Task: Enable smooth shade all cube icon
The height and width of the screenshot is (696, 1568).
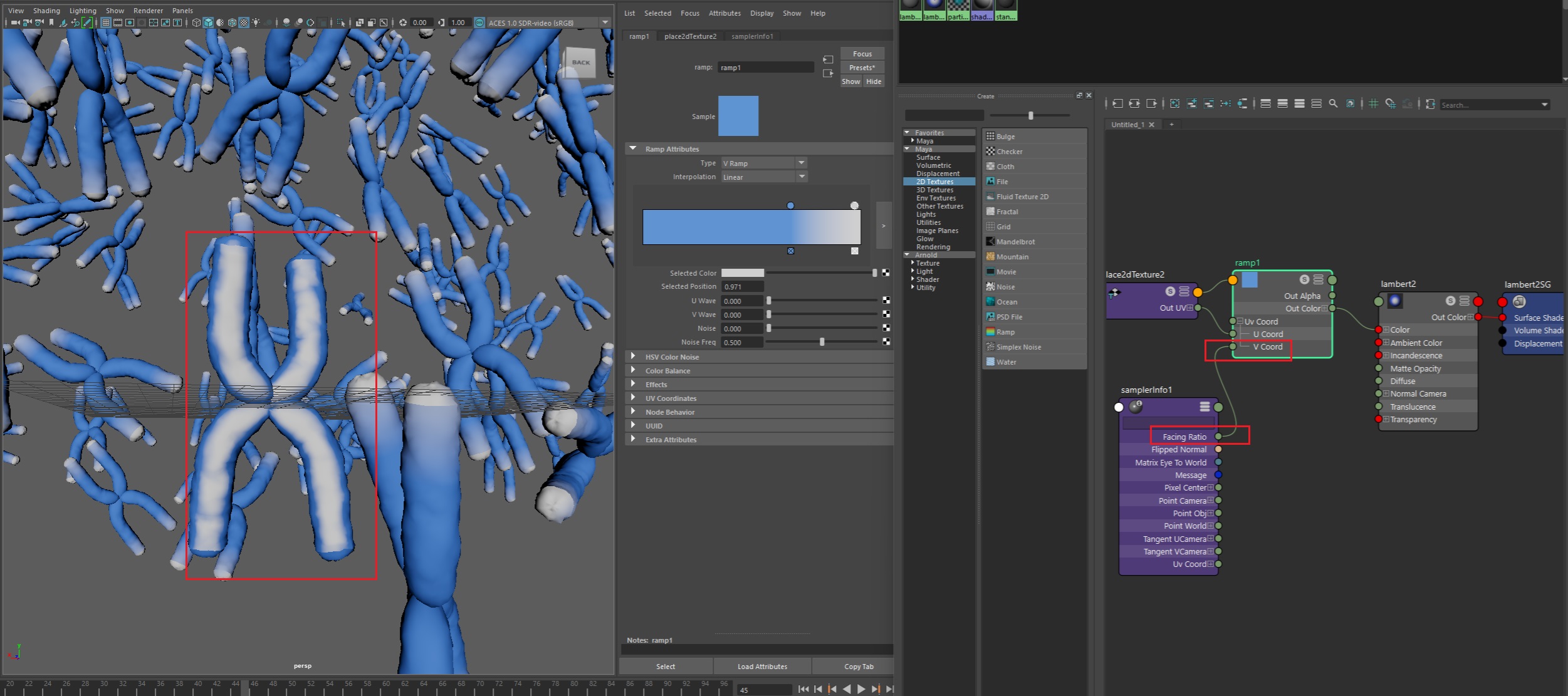Action: point(208,23)
